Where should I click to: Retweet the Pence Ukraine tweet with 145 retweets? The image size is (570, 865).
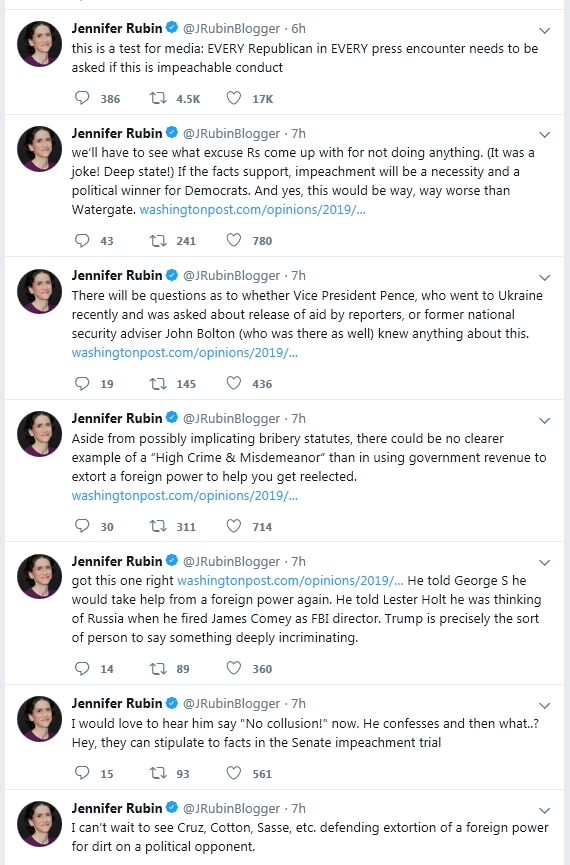point(158,383)
